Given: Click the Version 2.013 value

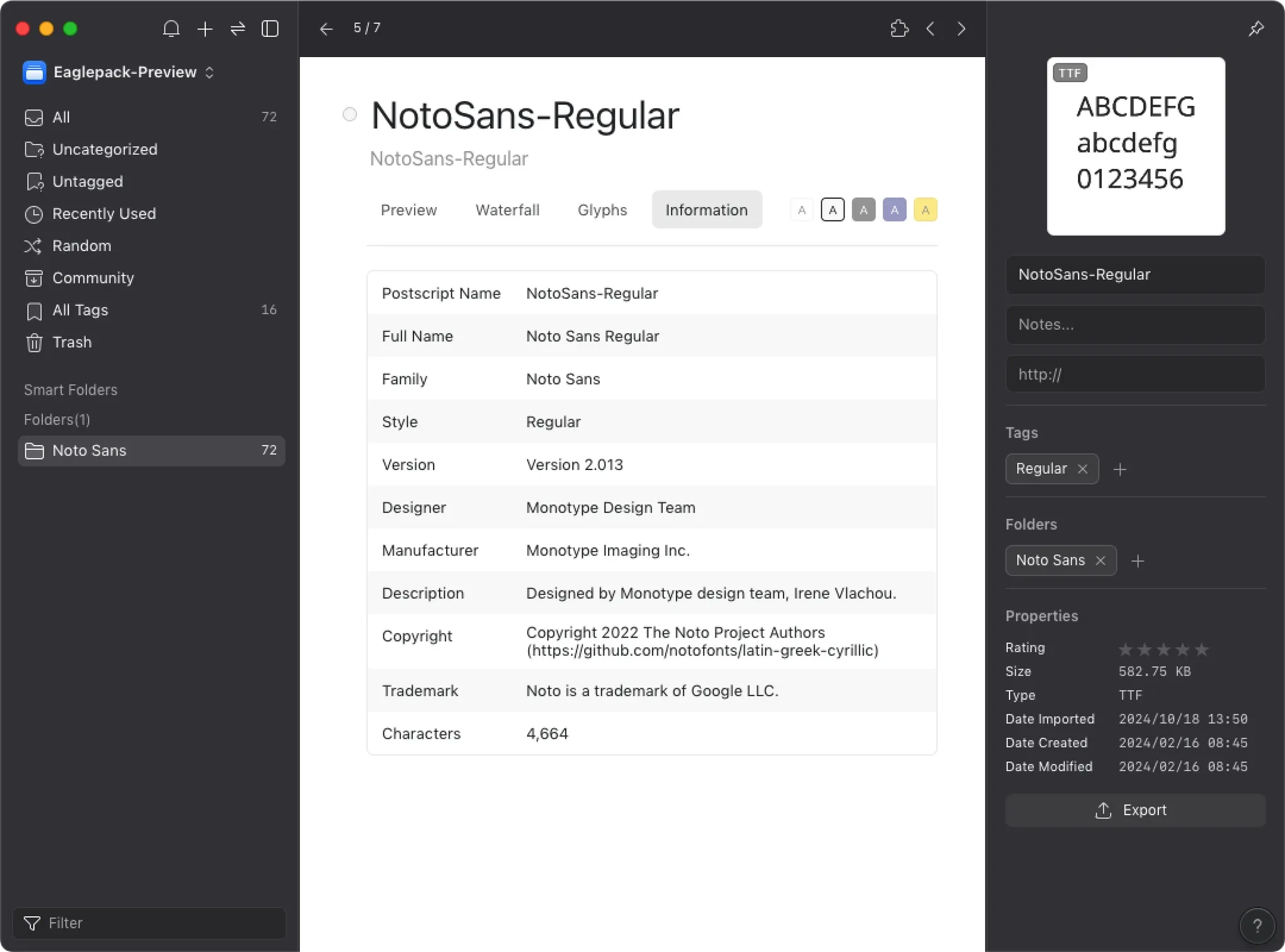Looking at the screenshot, I should pos(574,465).
